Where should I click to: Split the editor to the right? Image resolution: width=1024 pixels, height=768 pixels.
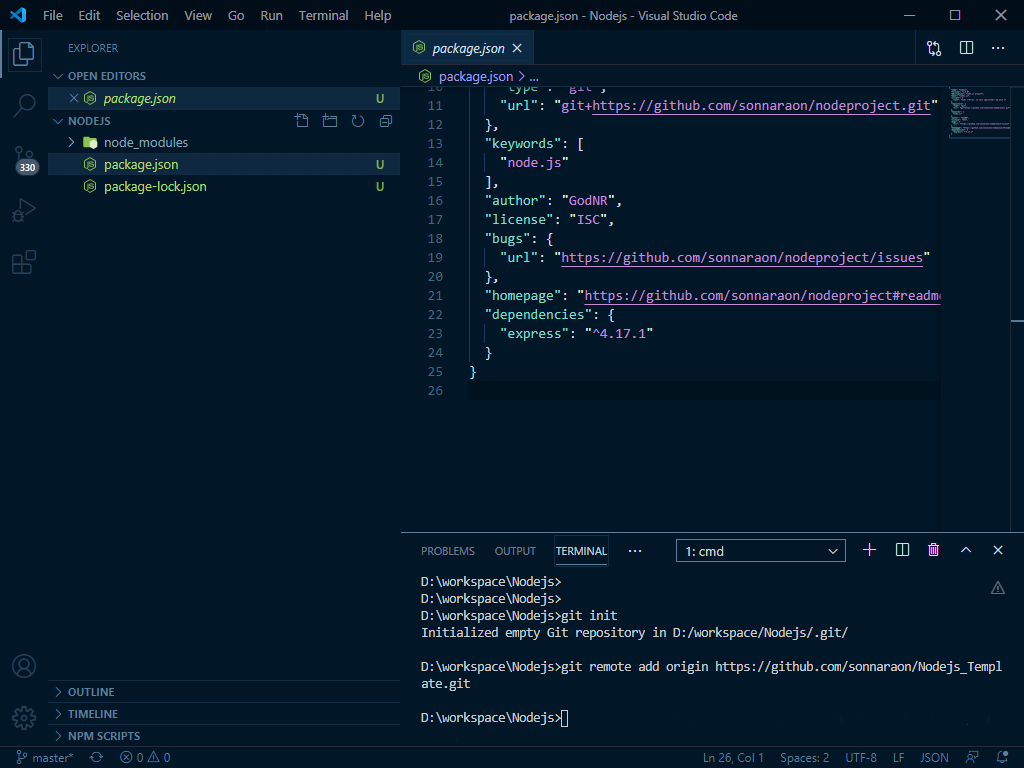click(x=967, y=48)
